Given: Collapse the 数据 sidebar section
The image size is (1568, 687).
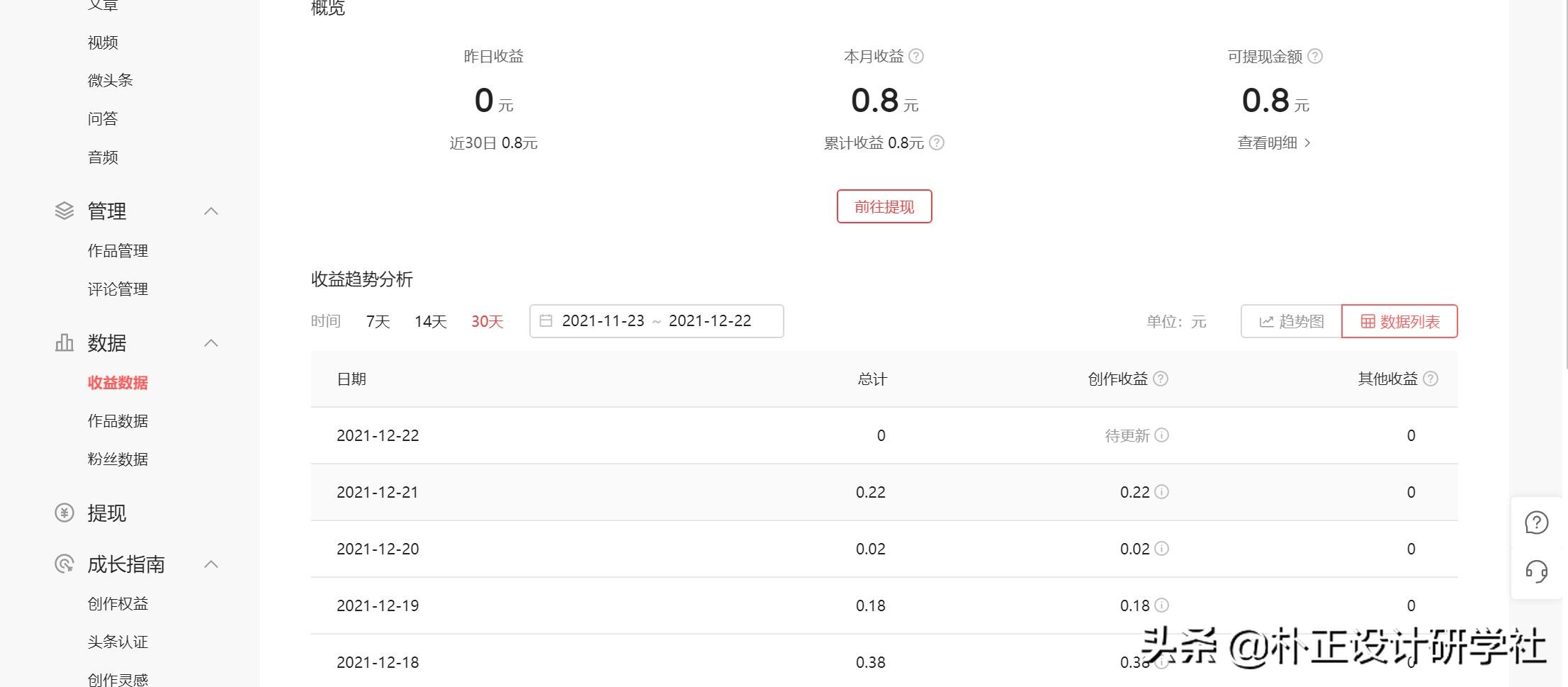Looking at the screenshot, I should pyautogui.click(x=210, y=342).
